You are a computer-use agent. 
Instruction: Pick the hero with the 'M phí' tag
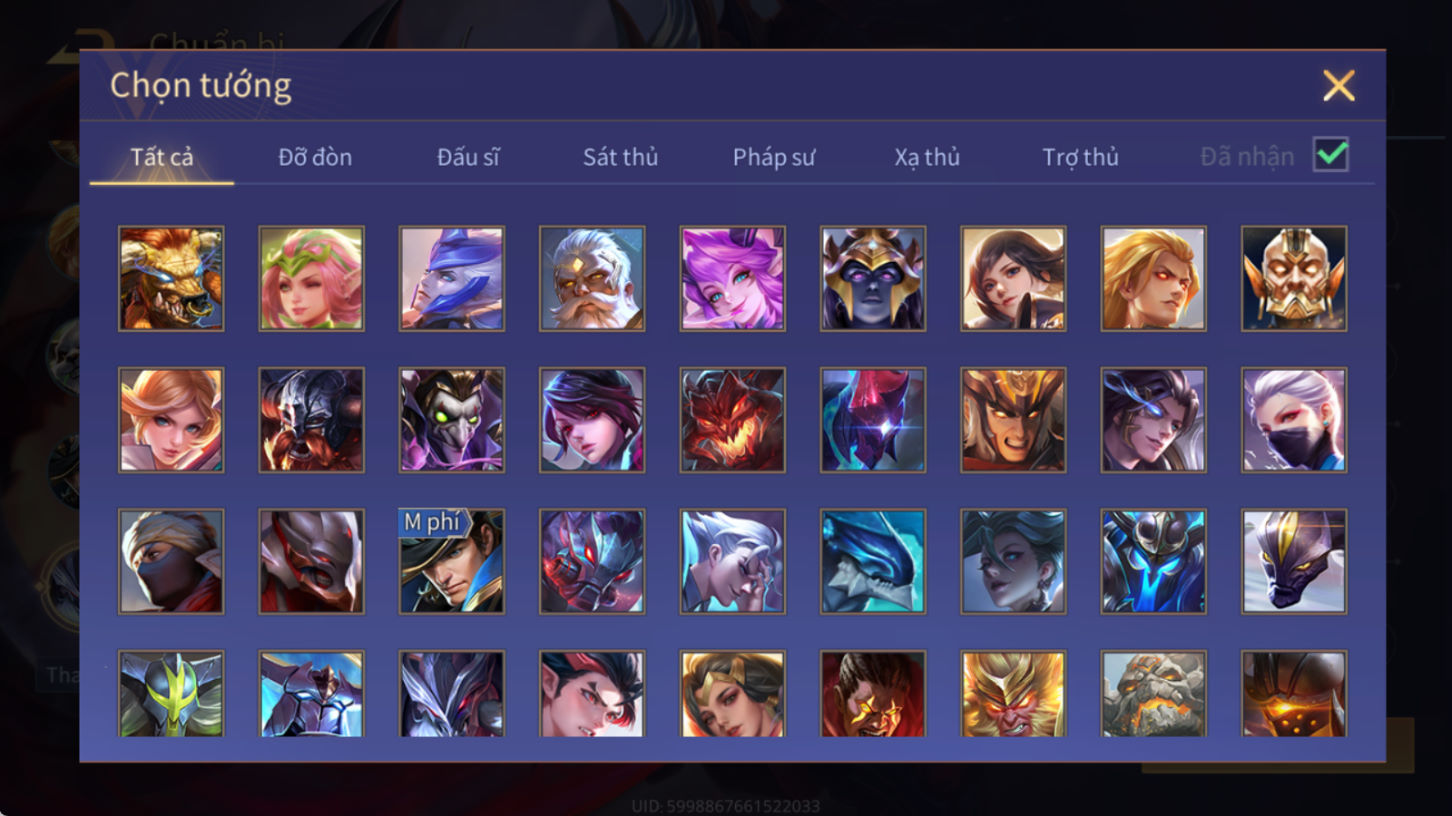click(452, 561)
